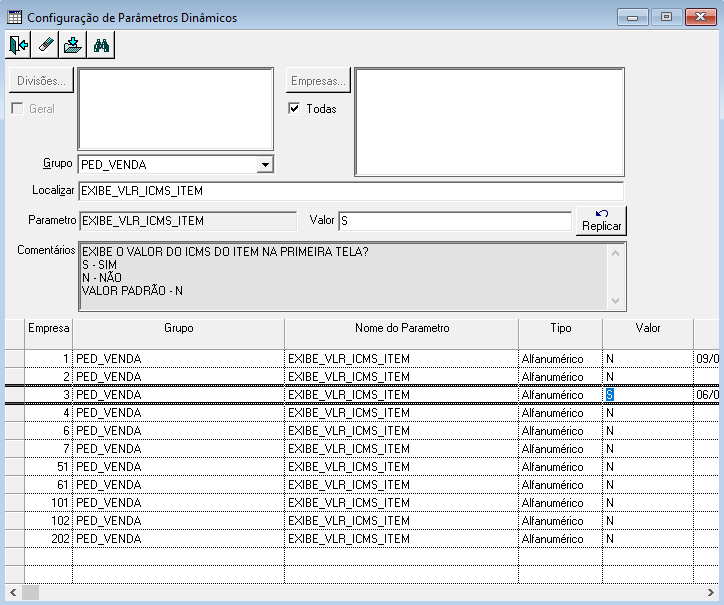
Task: Click Alfanumérico in the Empresa 51 row
Action: click(x=552, y=467)
